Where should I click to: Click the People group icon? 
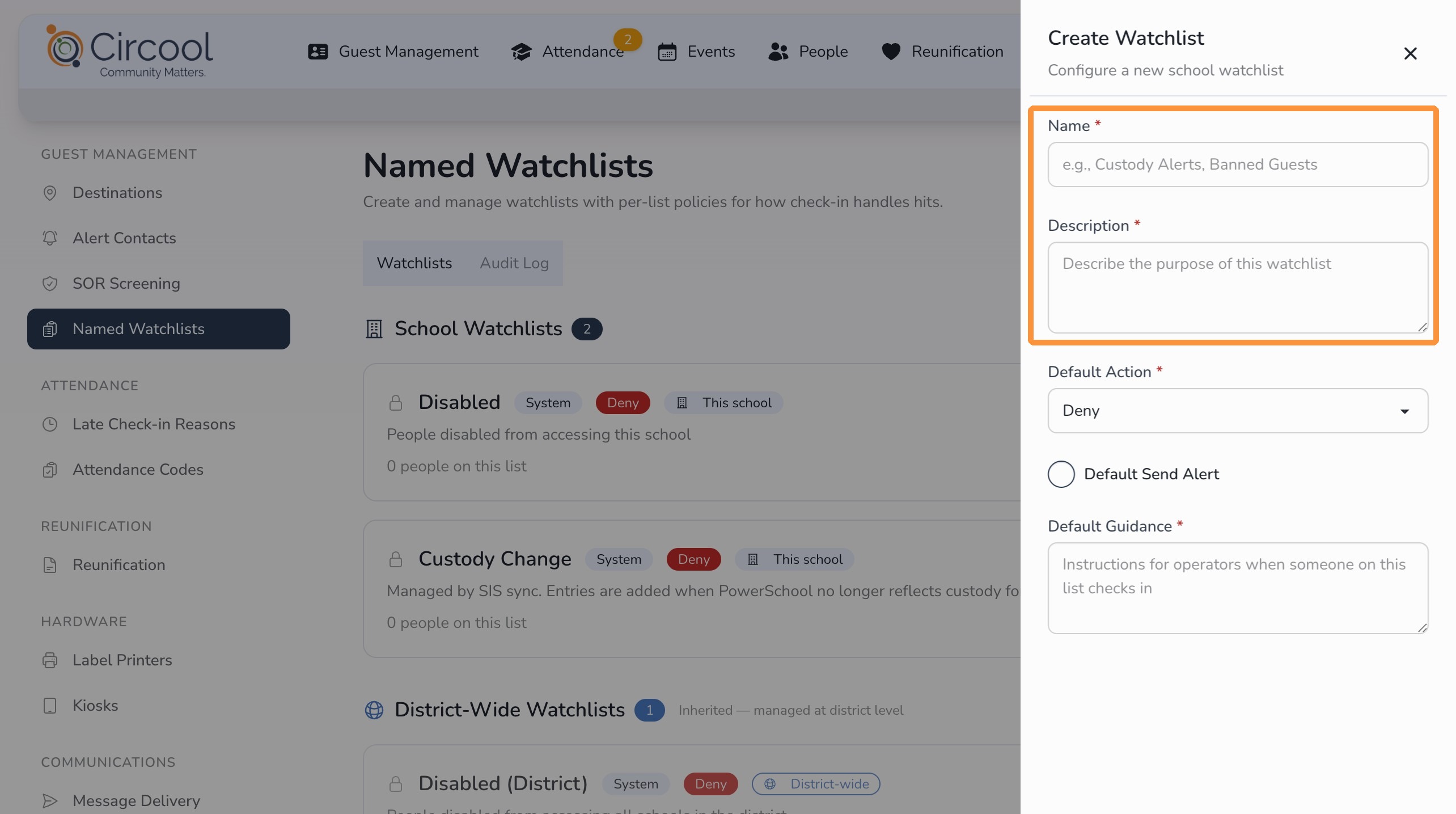[778, 52]
